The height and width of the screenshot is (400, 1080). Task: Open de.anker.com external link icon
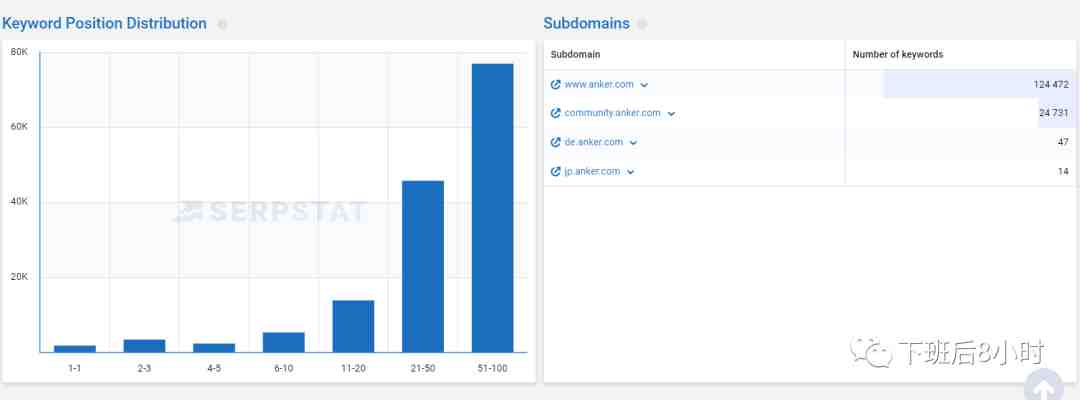556,143
